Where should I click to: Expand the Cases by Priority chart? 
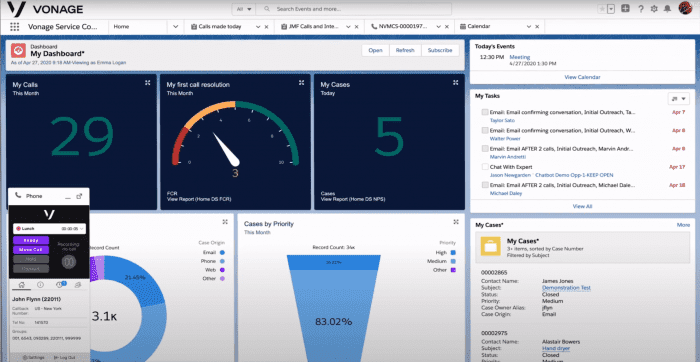pos(456,222)
